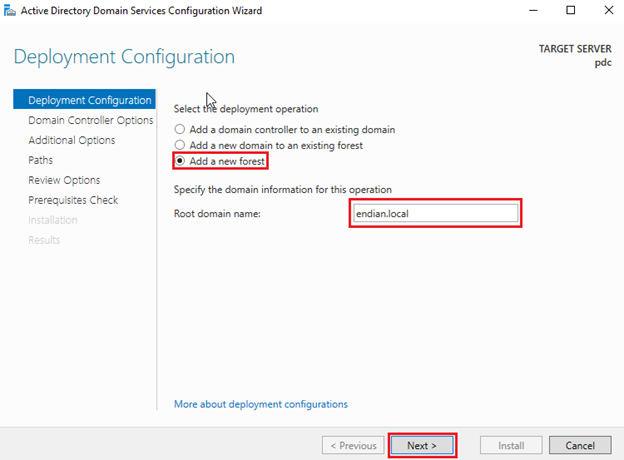624x460 pixels.
Task: Click 'Specify the domain information for this operation'
Action: click(283, 189)
